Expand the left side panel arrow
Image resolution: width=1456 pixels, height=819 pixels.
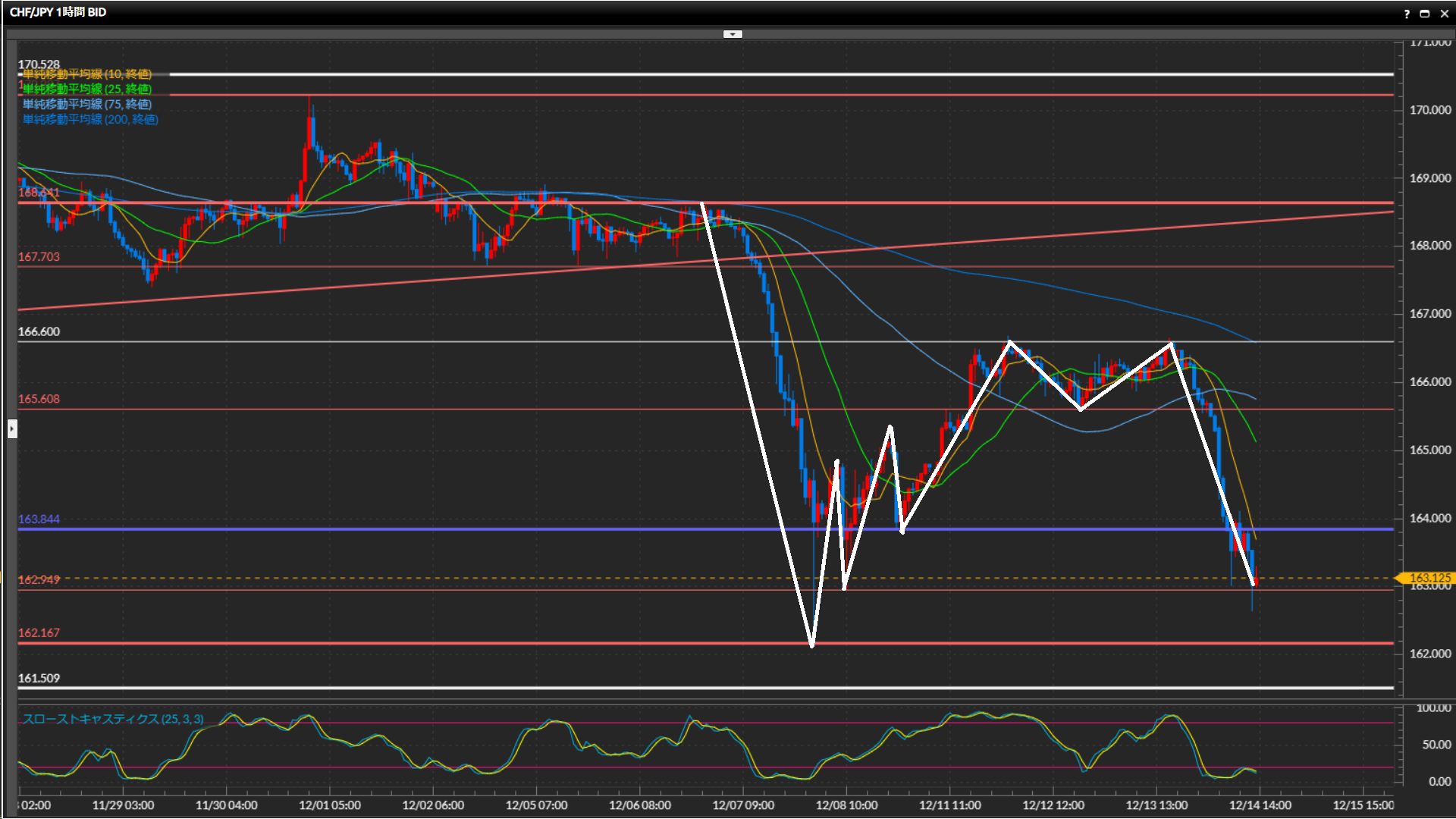[x=12, y=429]
